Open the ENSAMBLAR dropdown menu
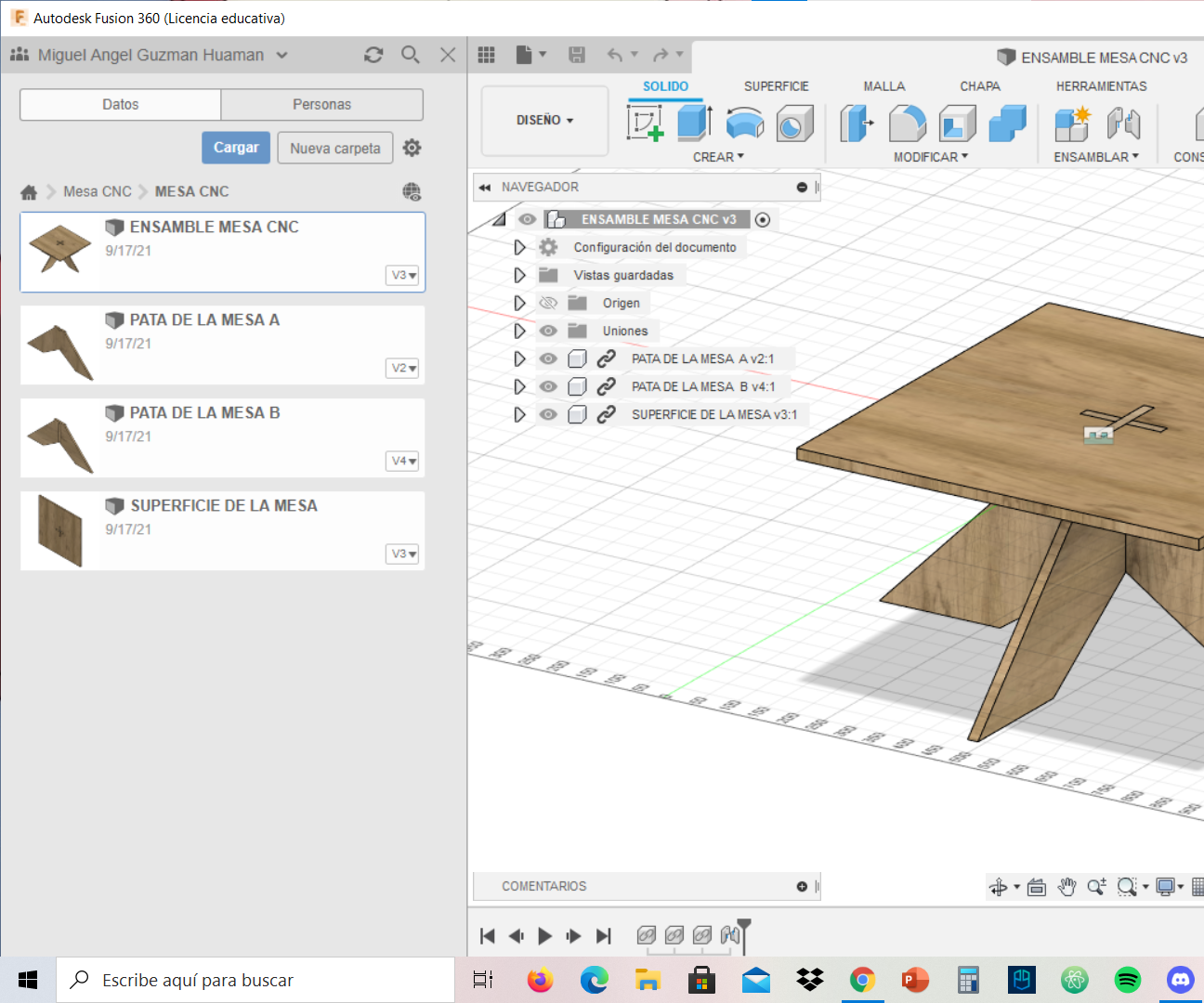This screenshot has height=1003, width=1204. tap(1096, 157)
